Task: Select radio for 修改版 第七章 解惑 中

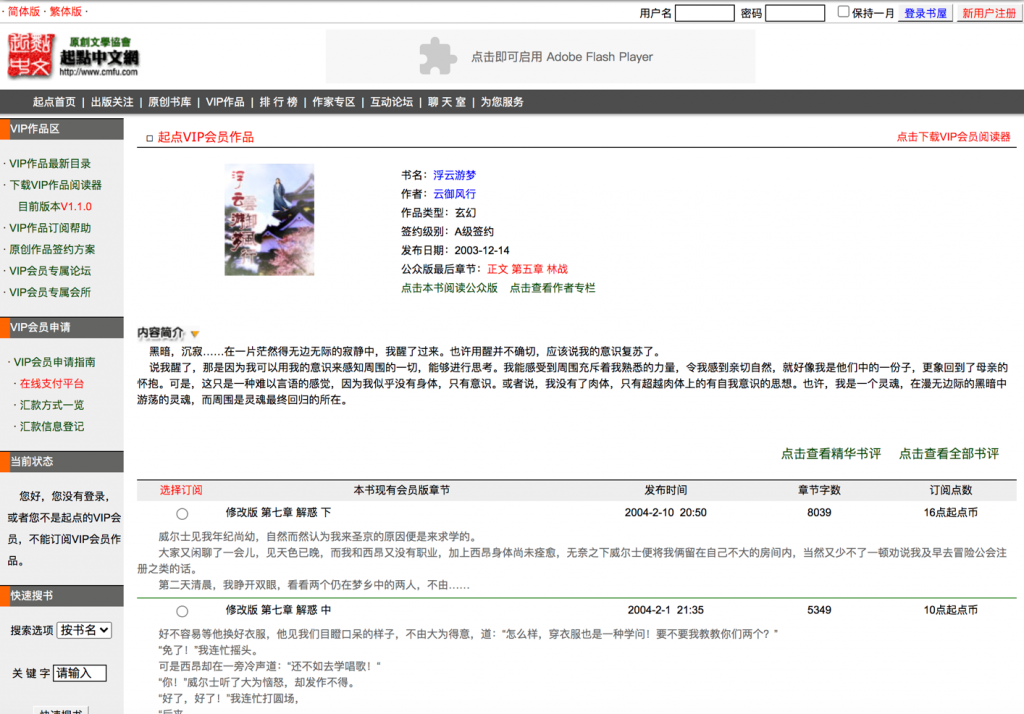Action: [x=182, y=611]
